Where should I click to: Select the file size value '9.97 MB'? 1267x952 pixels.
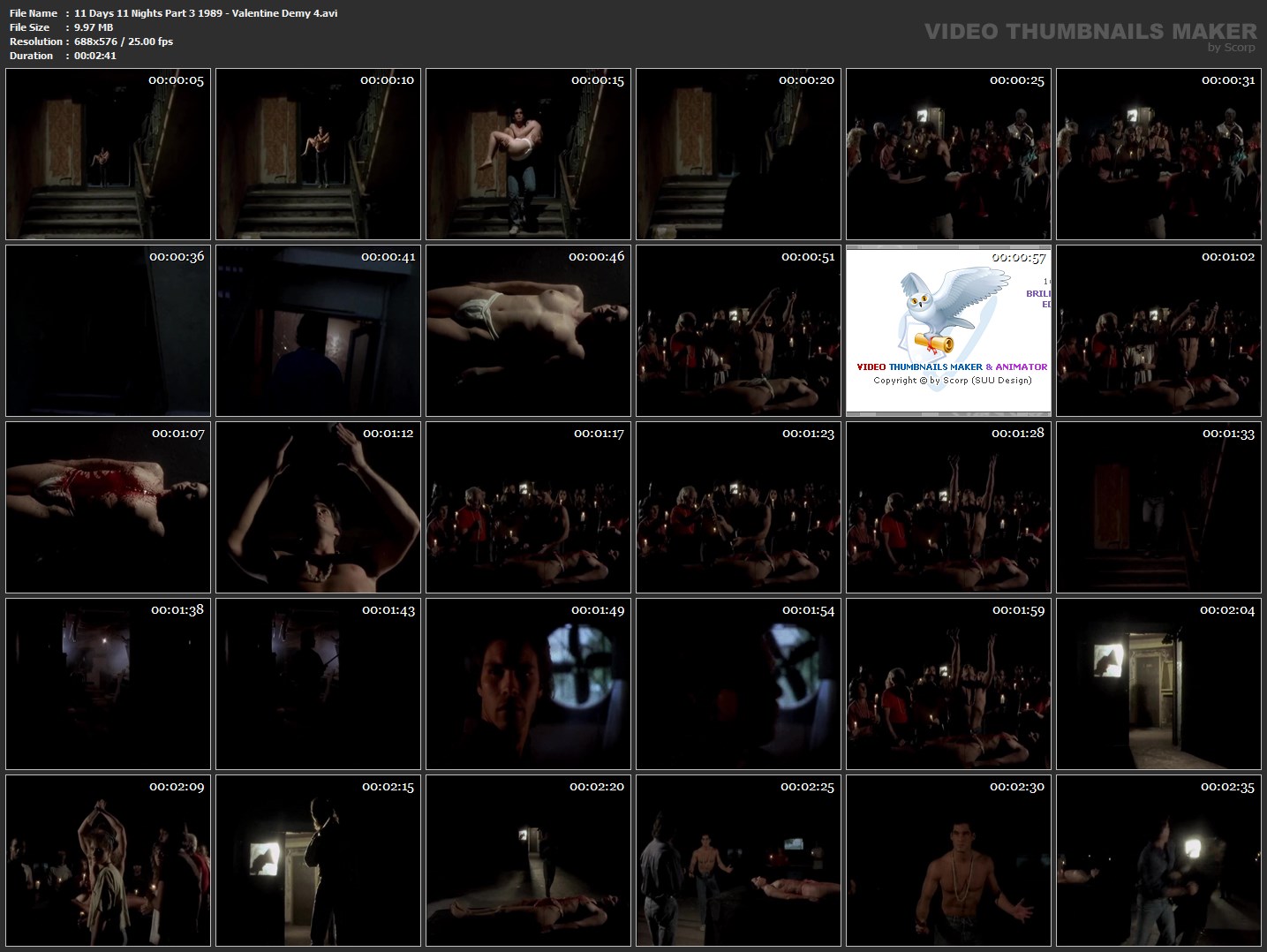click(x=94, y=27)
